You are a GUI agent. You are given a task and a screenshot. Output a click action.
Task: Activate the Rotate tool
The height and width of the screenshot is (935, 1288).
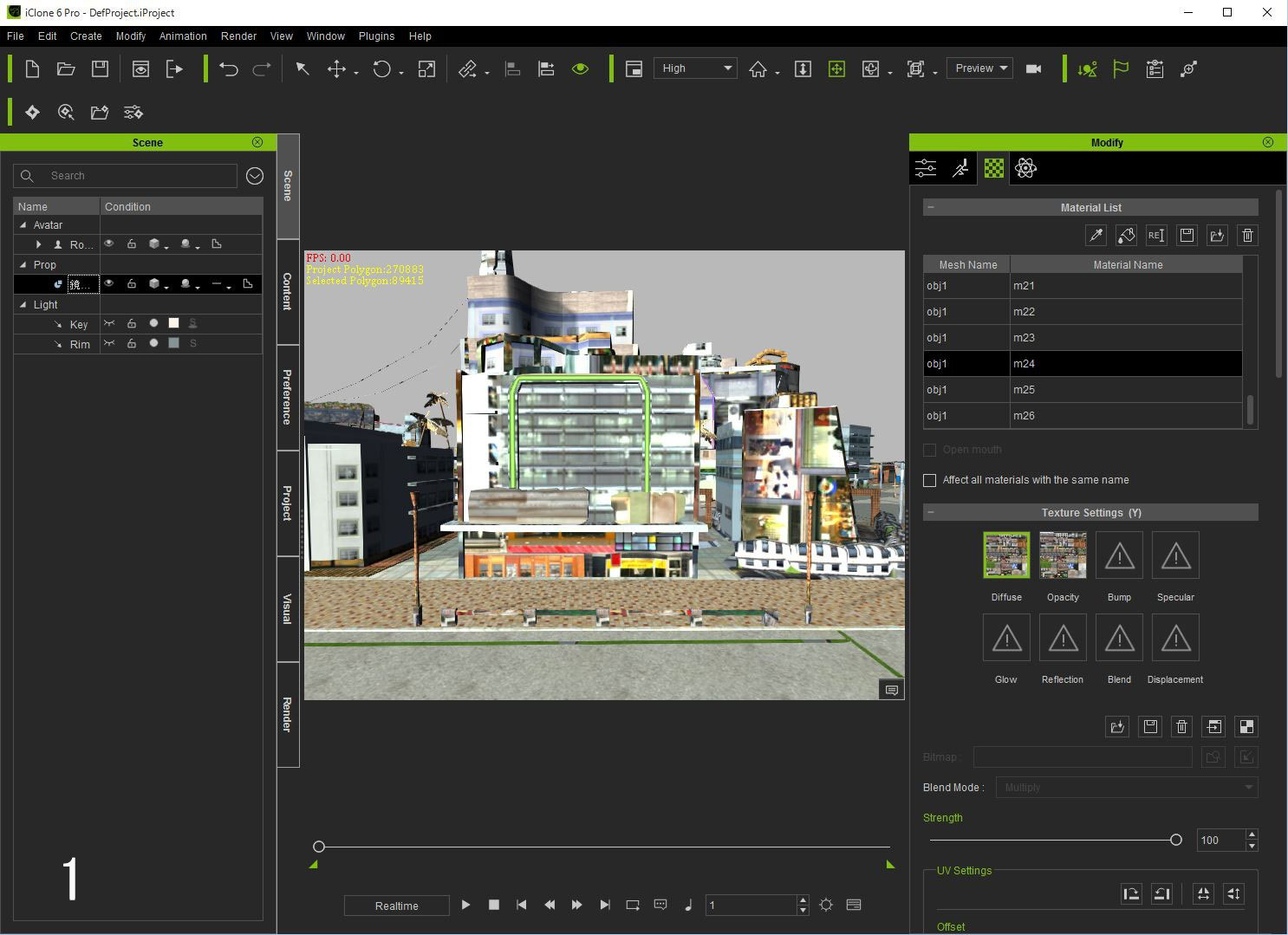(x=381, y=69)
